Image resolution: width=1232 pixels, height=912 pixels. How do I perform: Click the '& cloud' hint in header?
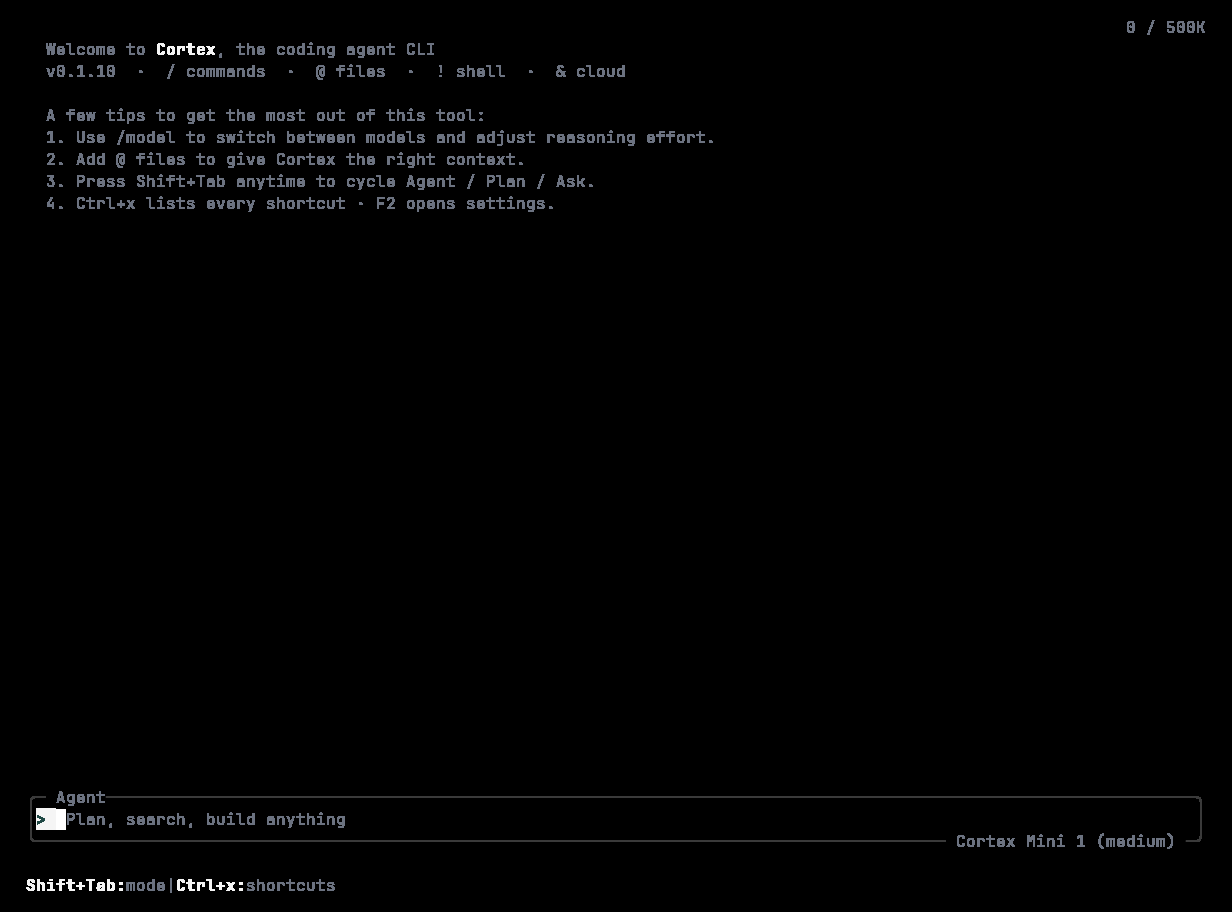click(591, 71)
